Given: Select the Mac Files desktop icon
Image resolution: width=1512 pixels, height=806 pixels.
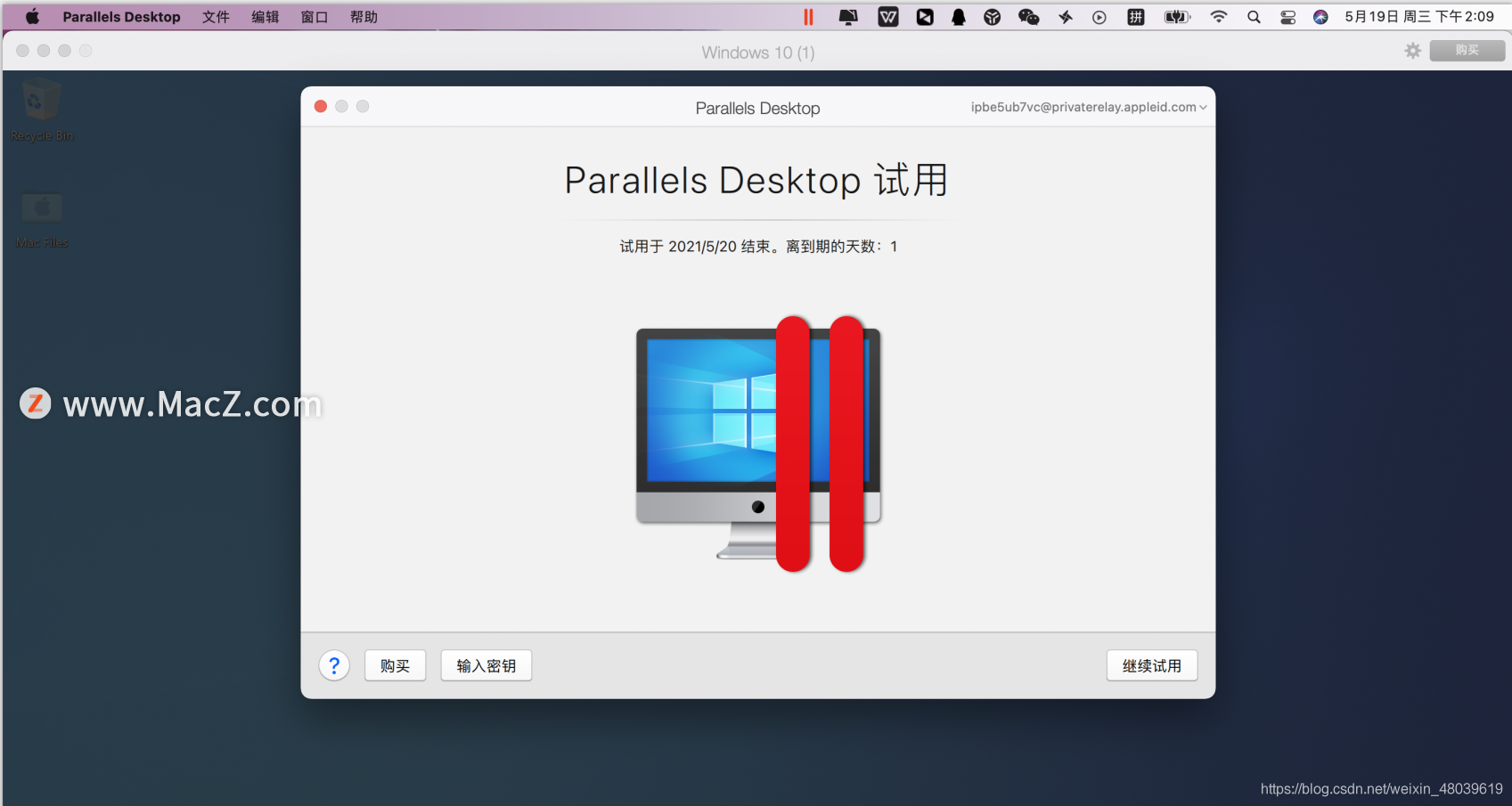Looking at the screenshot, I should click(41, 219).
